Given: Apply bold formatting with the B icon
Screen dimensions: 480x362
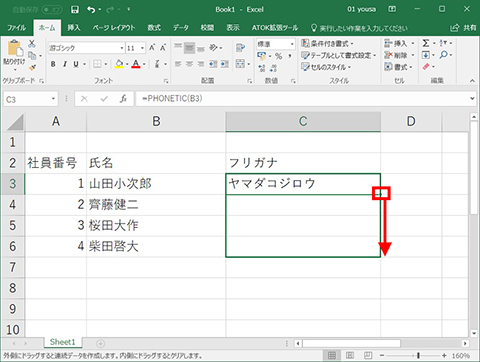Looking at the screenshot, I should click(53, 64).
